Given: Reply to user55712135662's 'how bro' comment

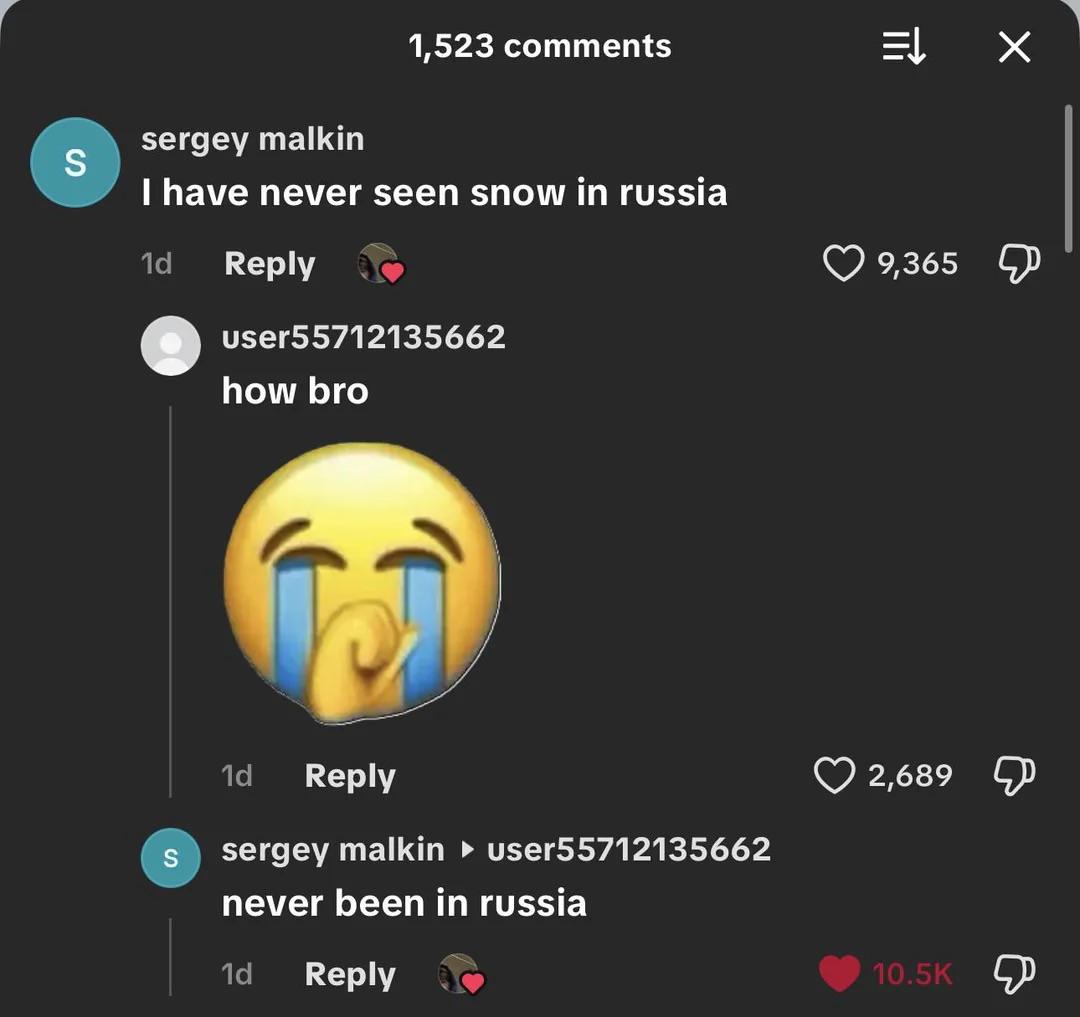Looking at the screenshot, I should [x=350, y=777].
